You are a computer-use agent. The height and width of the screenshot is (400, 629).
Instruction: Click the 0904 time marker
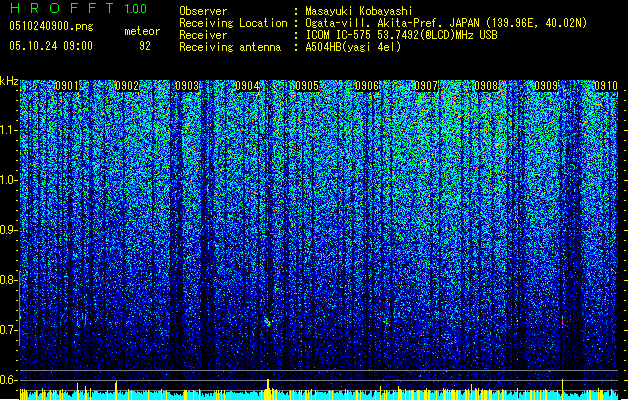pos(247,86)
